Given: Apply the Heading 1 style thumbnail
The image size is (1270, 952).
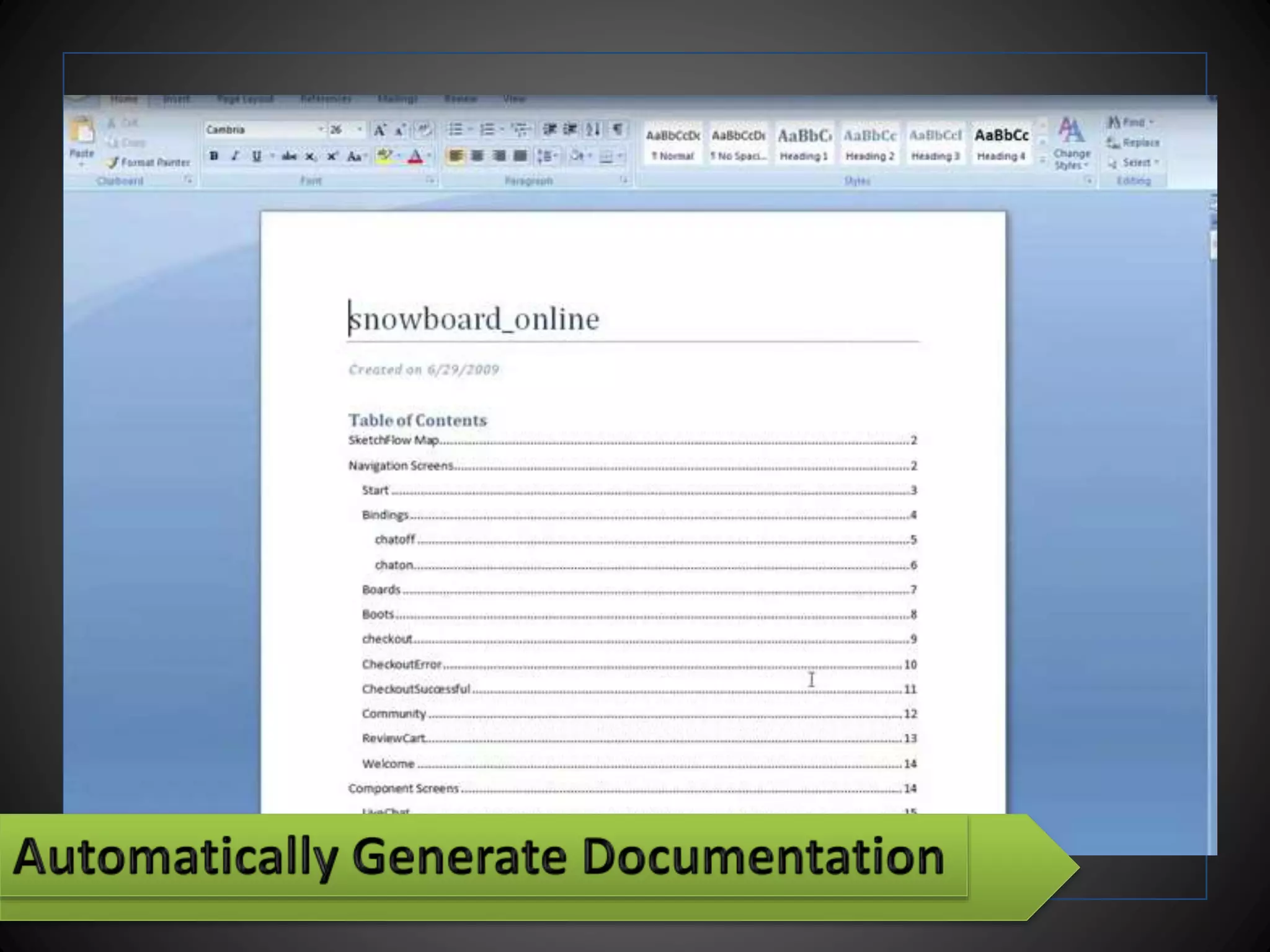Looking at the screenshot, I should [x=804, y=144].
